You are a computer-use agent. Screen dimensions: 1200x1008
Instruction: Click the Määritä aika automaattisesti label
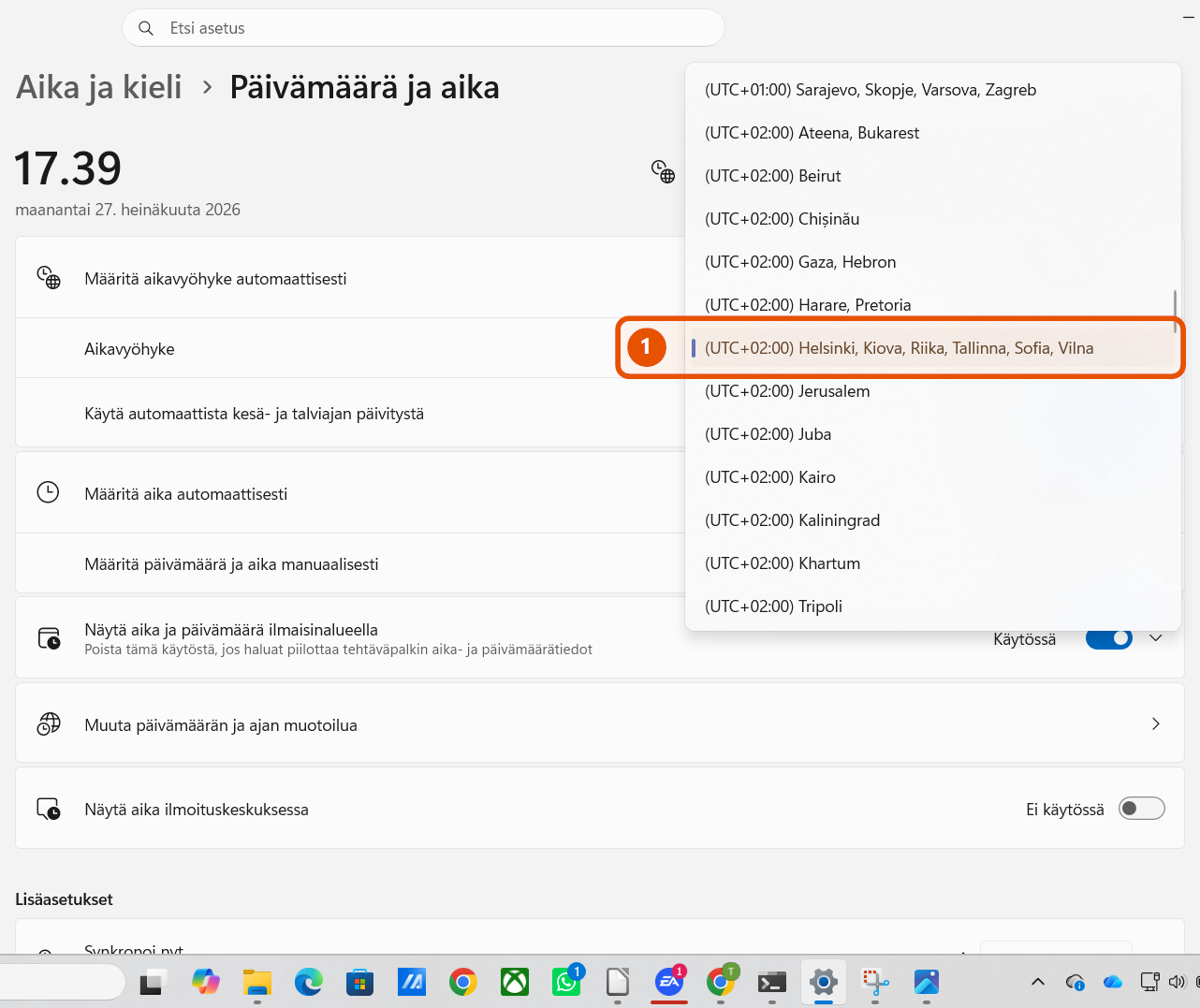(x=185, y=494)
